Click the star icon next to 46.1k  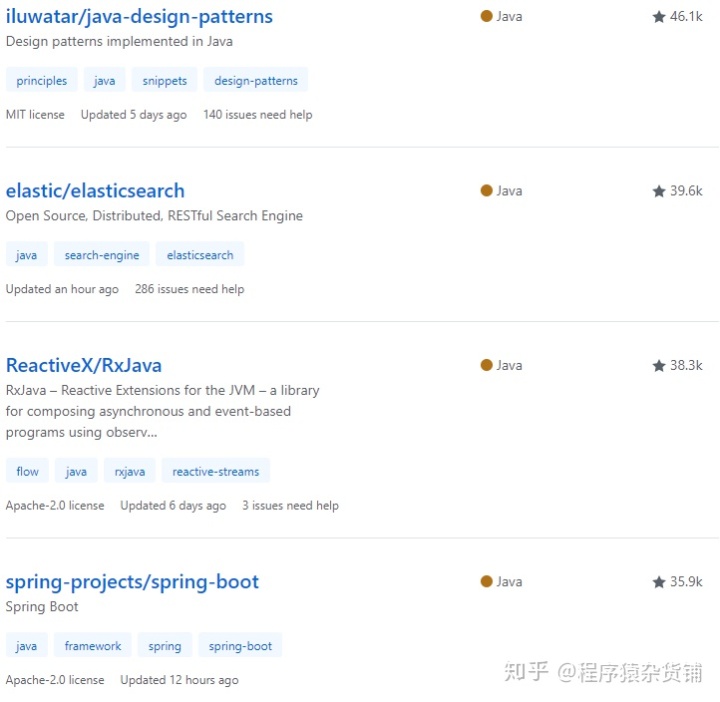click(x=659, y=17)
